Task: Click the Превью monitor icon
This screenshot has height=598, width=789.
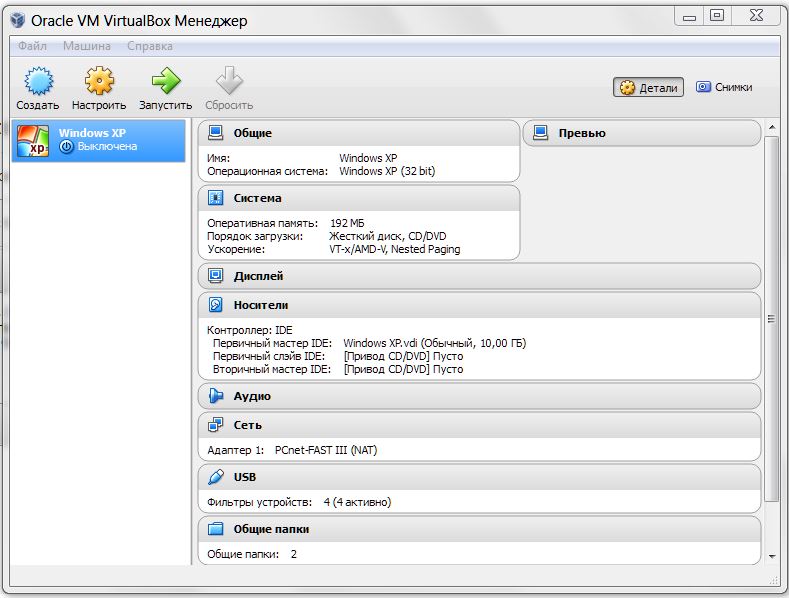Action: 540,133
